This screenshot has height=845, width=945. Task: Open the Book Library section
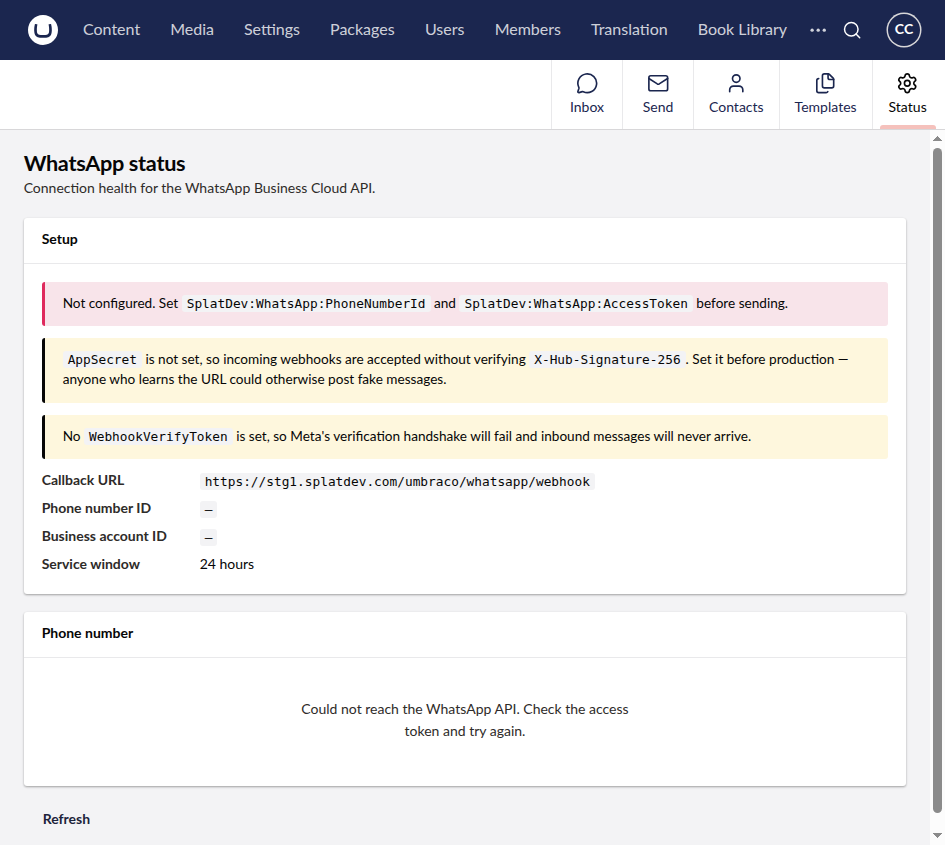(x=742, y=30)
